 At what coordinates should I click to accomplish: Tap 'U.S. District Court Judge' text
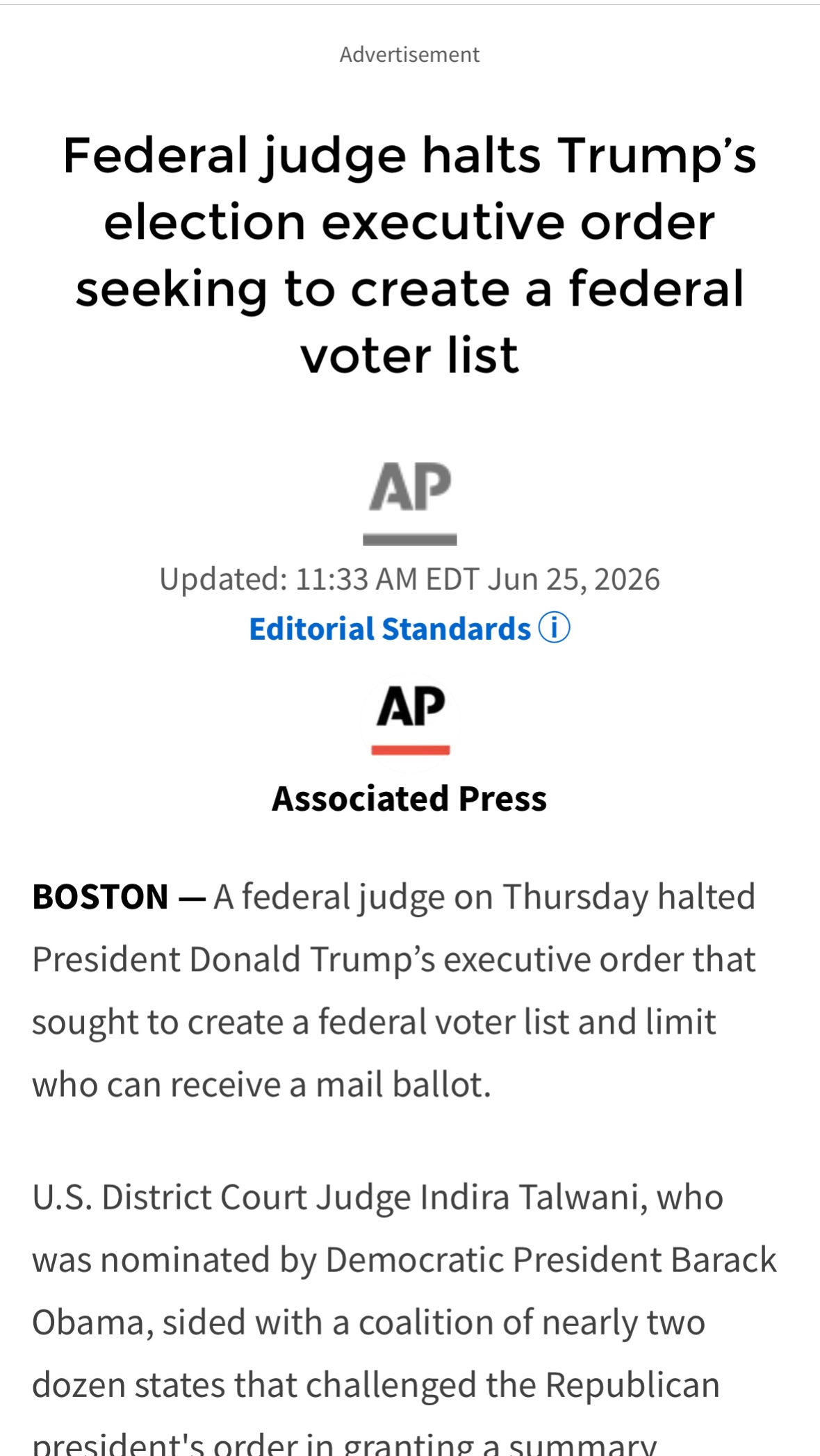(222, 1198)
